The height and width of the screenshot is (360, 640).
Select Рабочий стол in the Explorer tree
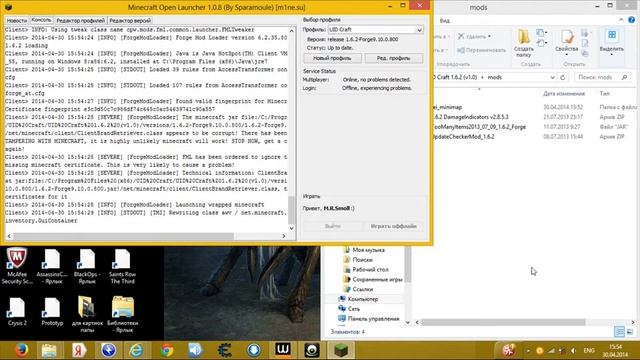tap(366, 269)
